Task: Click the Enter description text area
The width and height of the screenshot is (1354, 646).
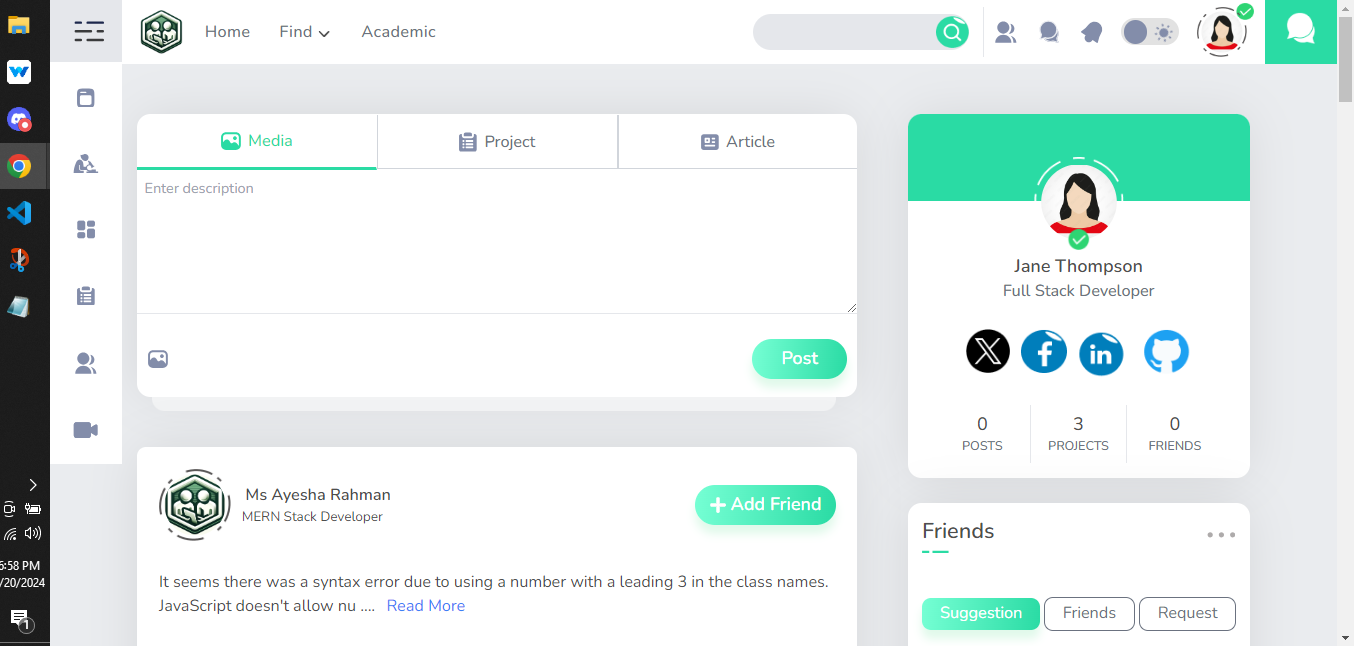Action: [x=497, y=241]
